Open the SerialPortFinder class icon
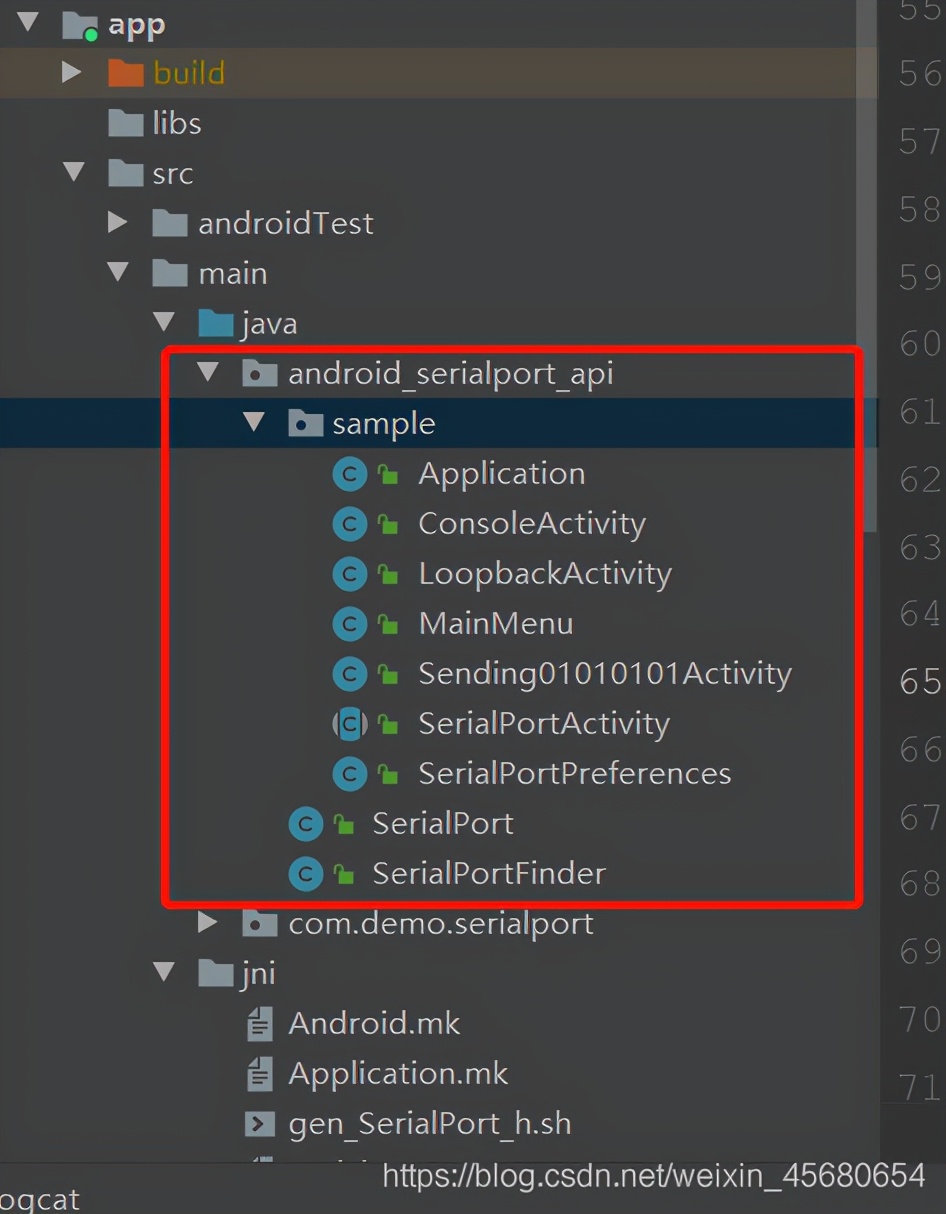946x1214 pixels. pyautogui.click(x=305, y=873)
